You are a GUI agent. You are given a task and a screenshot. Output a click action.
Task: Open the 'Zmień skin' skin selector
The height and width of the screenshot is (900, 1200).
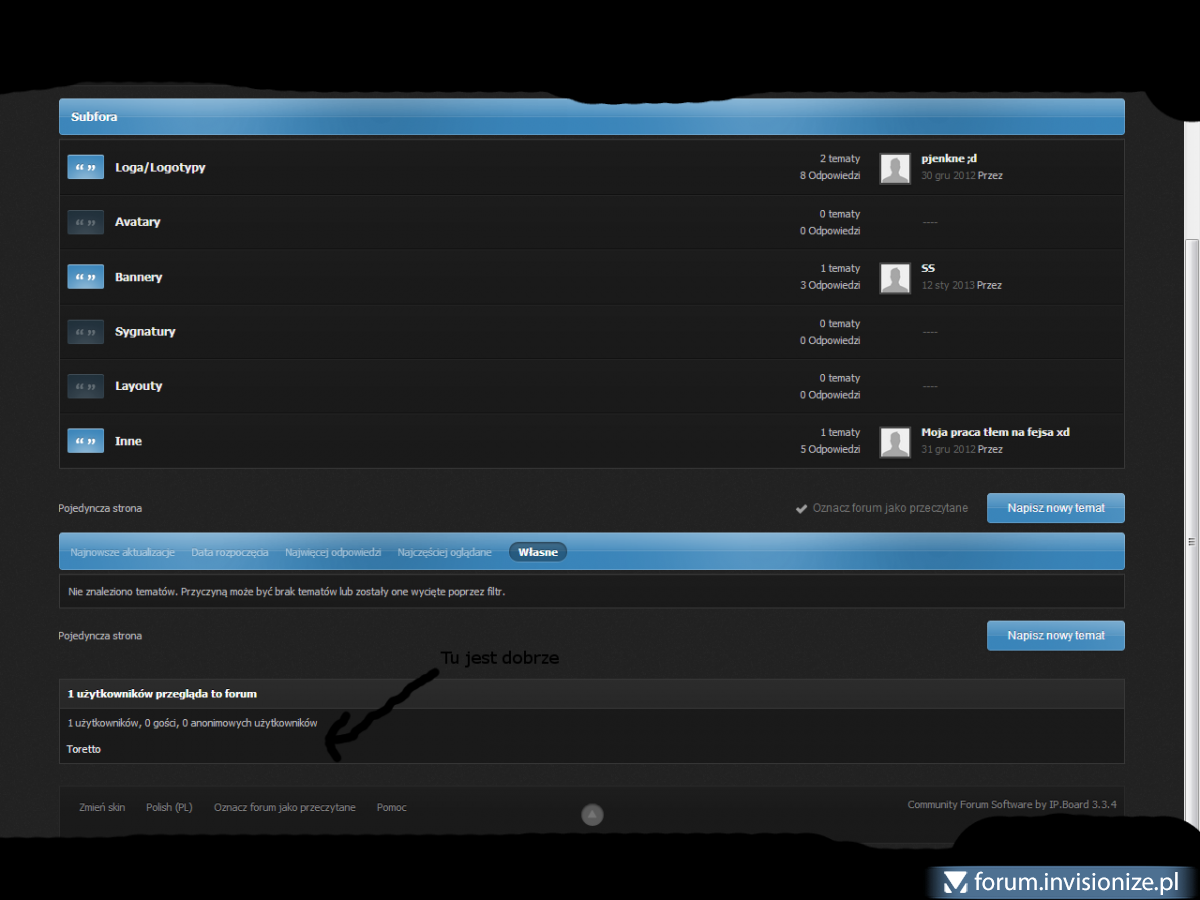pos(102,807)
